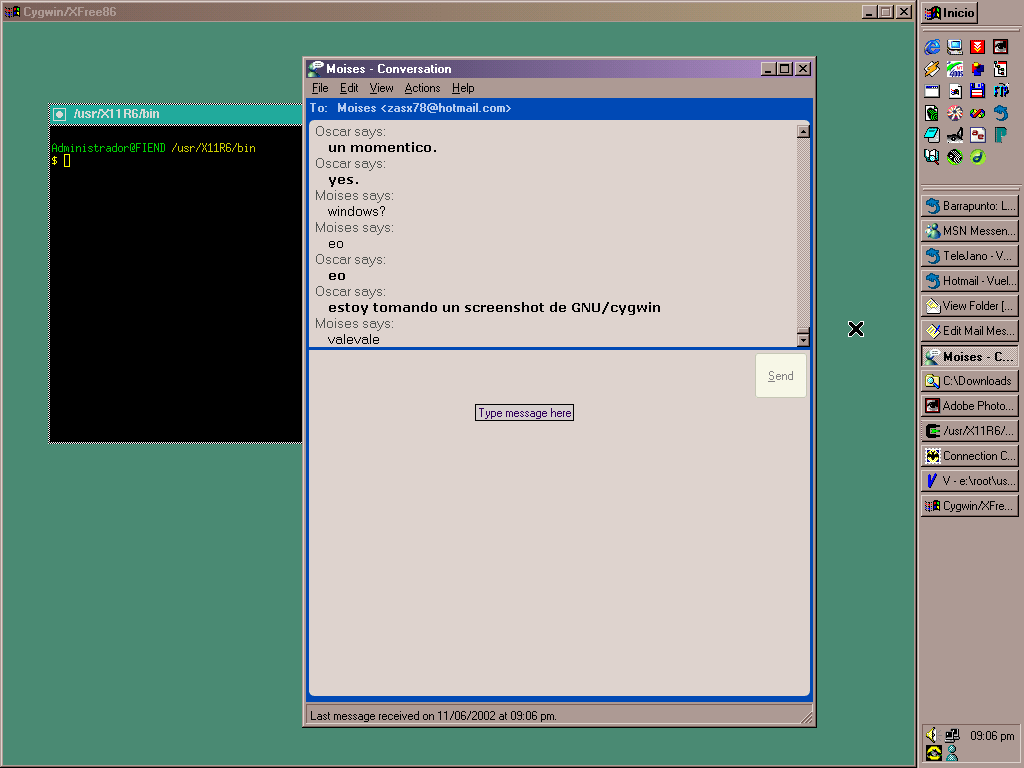Open Adobe Photoshop eye icon in quick launch
Viewport: 1024px width, 768px height.
1000,47
